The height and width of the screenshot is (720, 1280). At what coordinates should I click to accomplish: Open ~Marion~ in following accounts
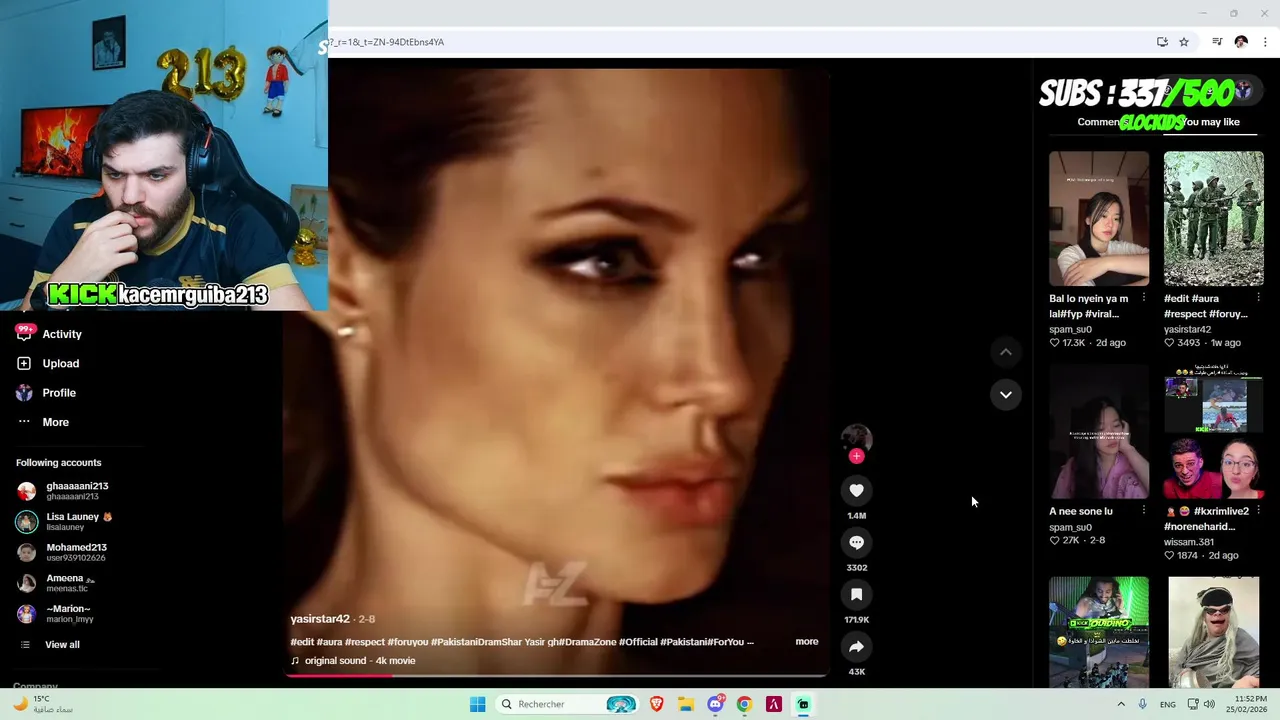[x=68, y=613]
